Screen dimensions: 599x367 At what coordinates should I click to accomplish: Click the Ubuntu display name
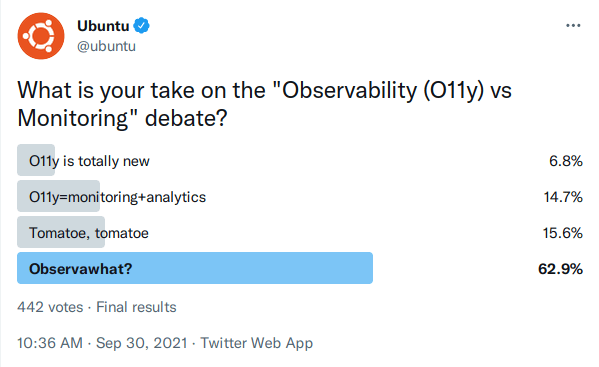click(x=103, y=26)
